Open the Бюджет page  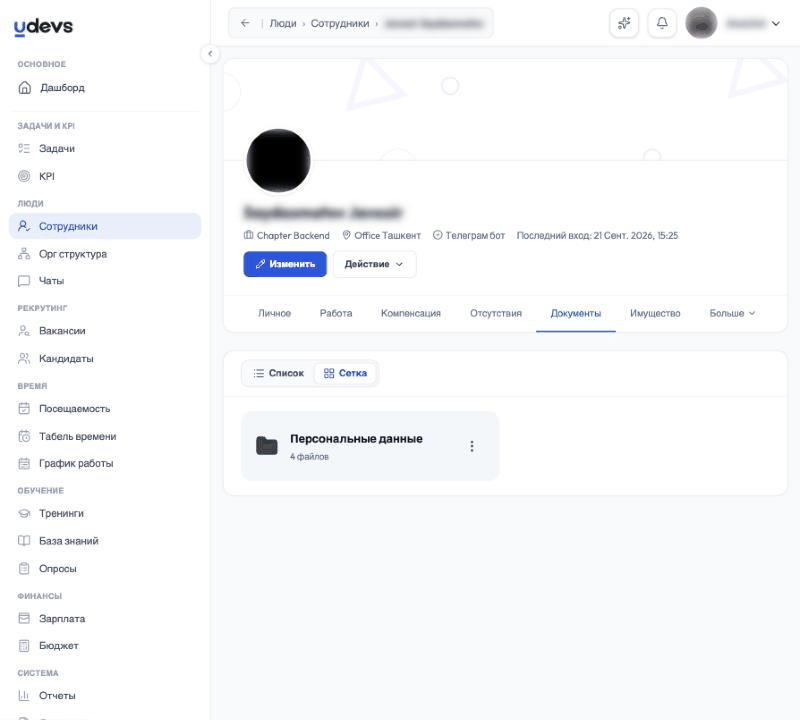click(x=105, y=645)
